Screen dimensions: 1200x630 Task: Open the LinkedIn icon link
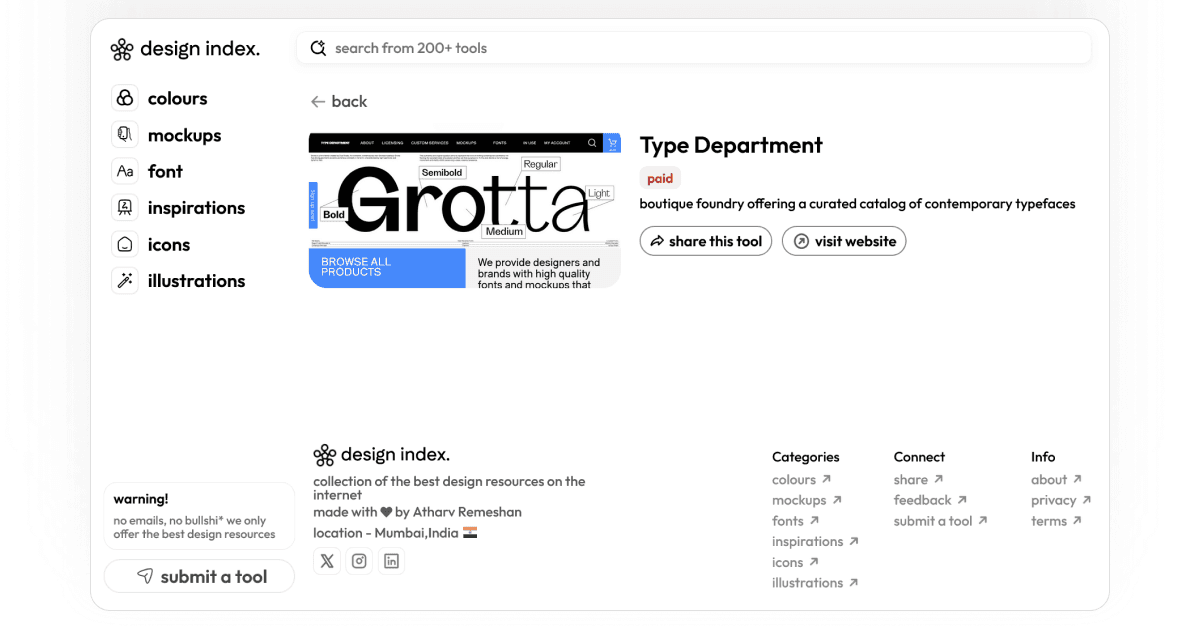click(391, 561)
